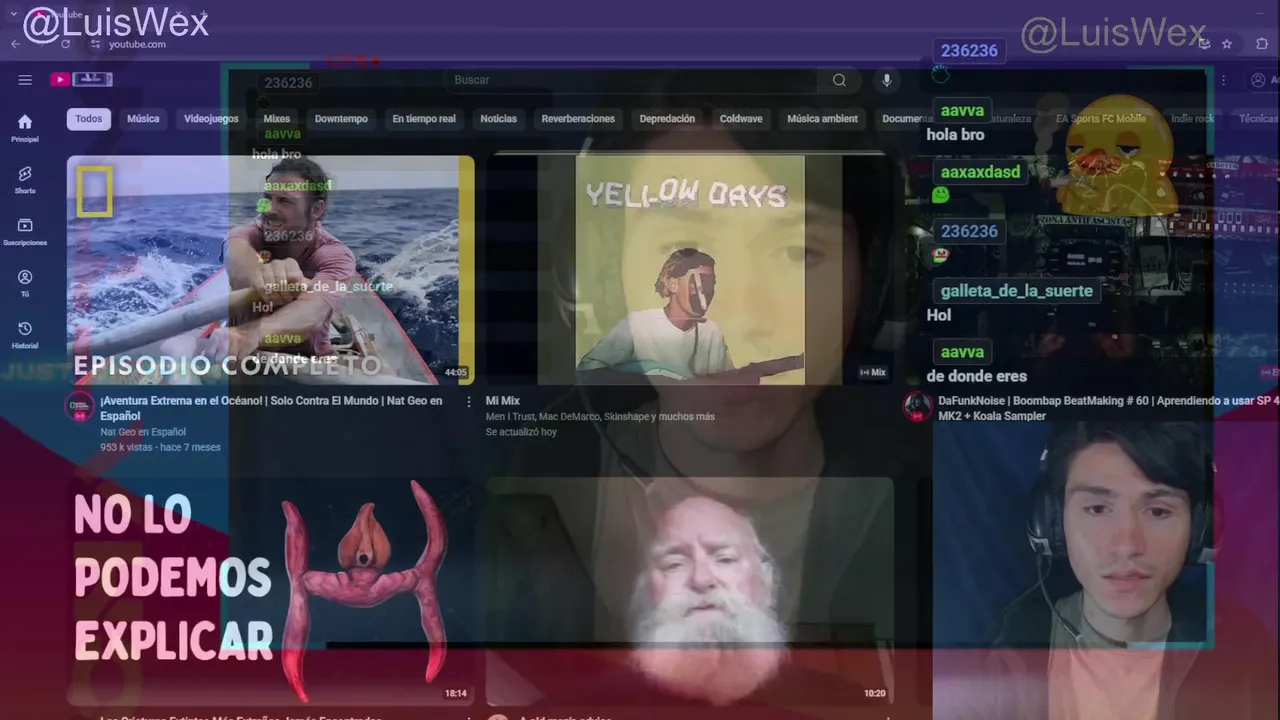Image resolution: width=1280 pixels, height=720 pixels.
Task: Open the Aventura Extrema en el Océano title
Action: click(271, 408)
